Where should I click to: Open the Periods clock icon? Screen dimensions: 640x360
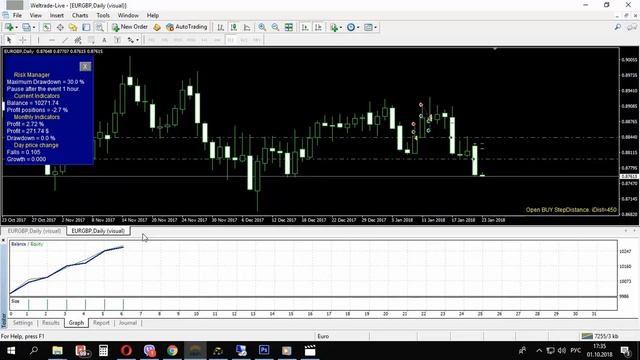351,27
